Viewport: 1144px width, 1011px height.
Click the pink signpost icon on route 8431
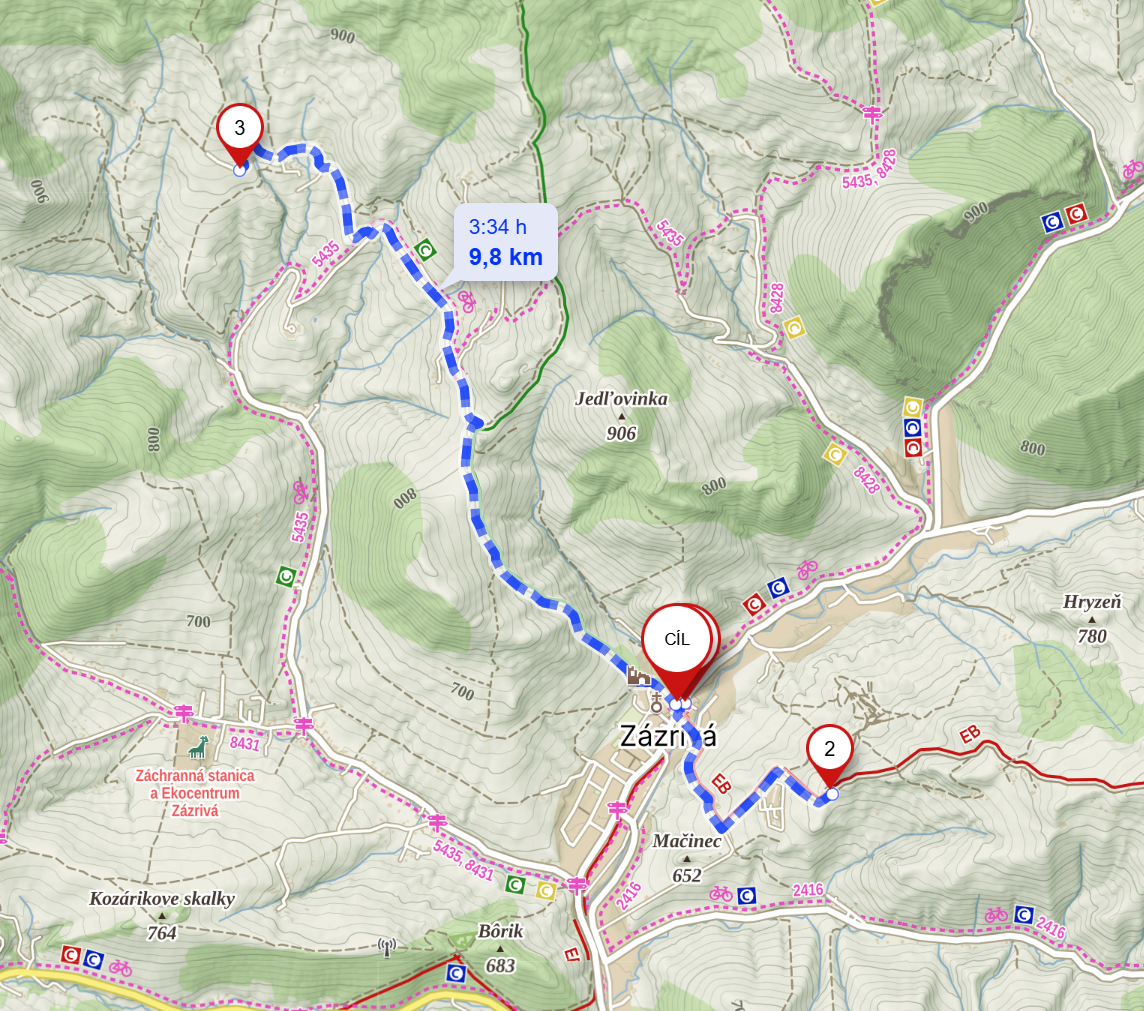coord(182,711)
